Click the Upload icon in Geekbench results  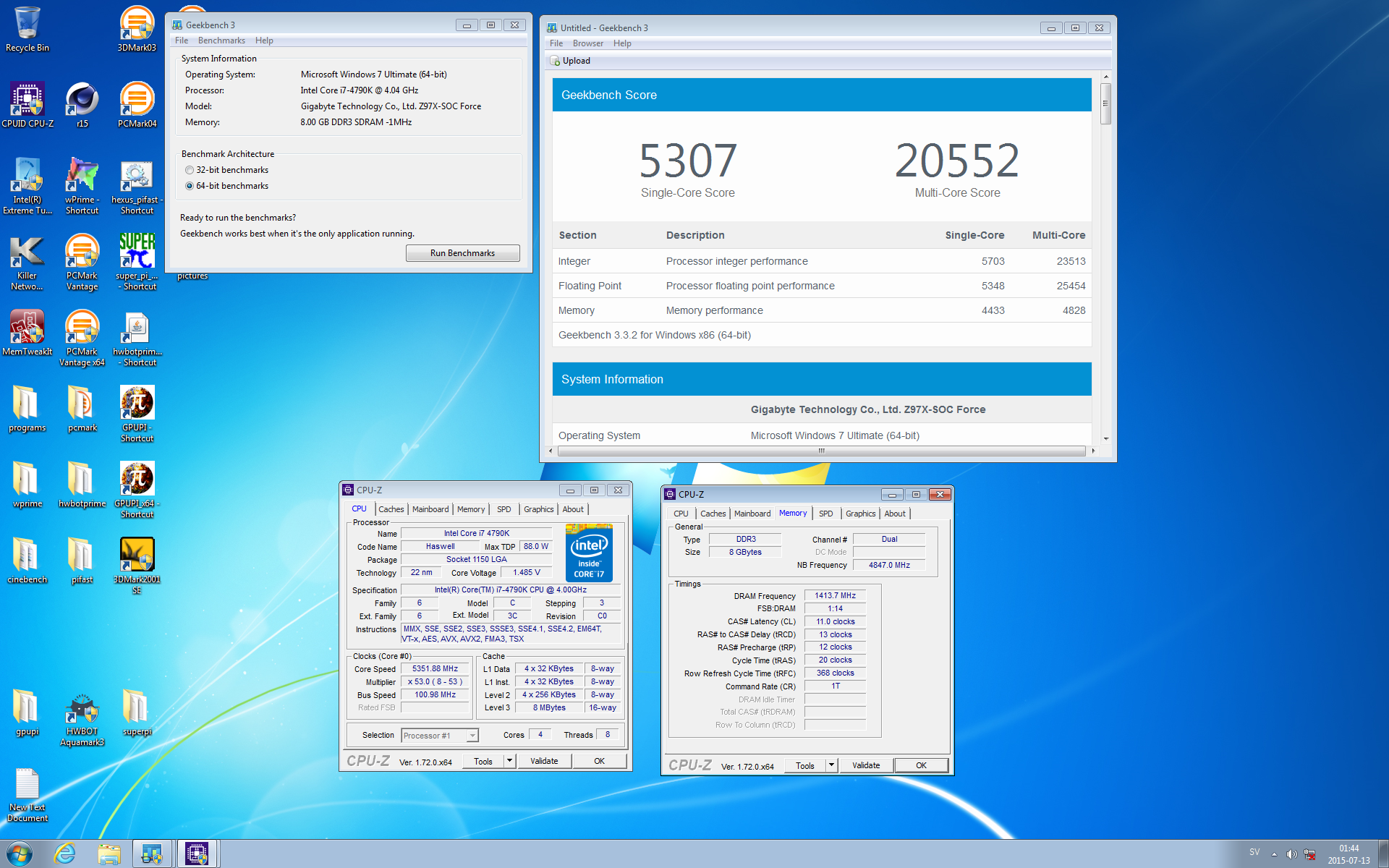555,61
